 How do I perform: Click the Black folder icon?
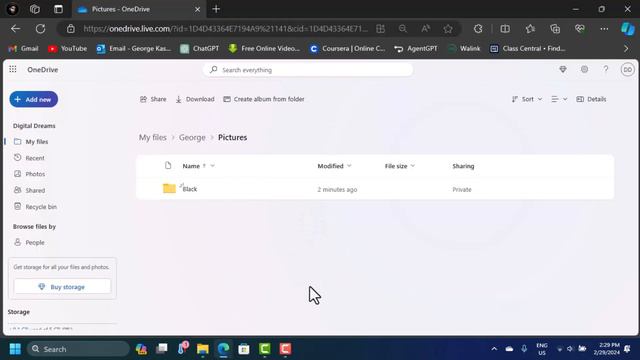[169, 188]
